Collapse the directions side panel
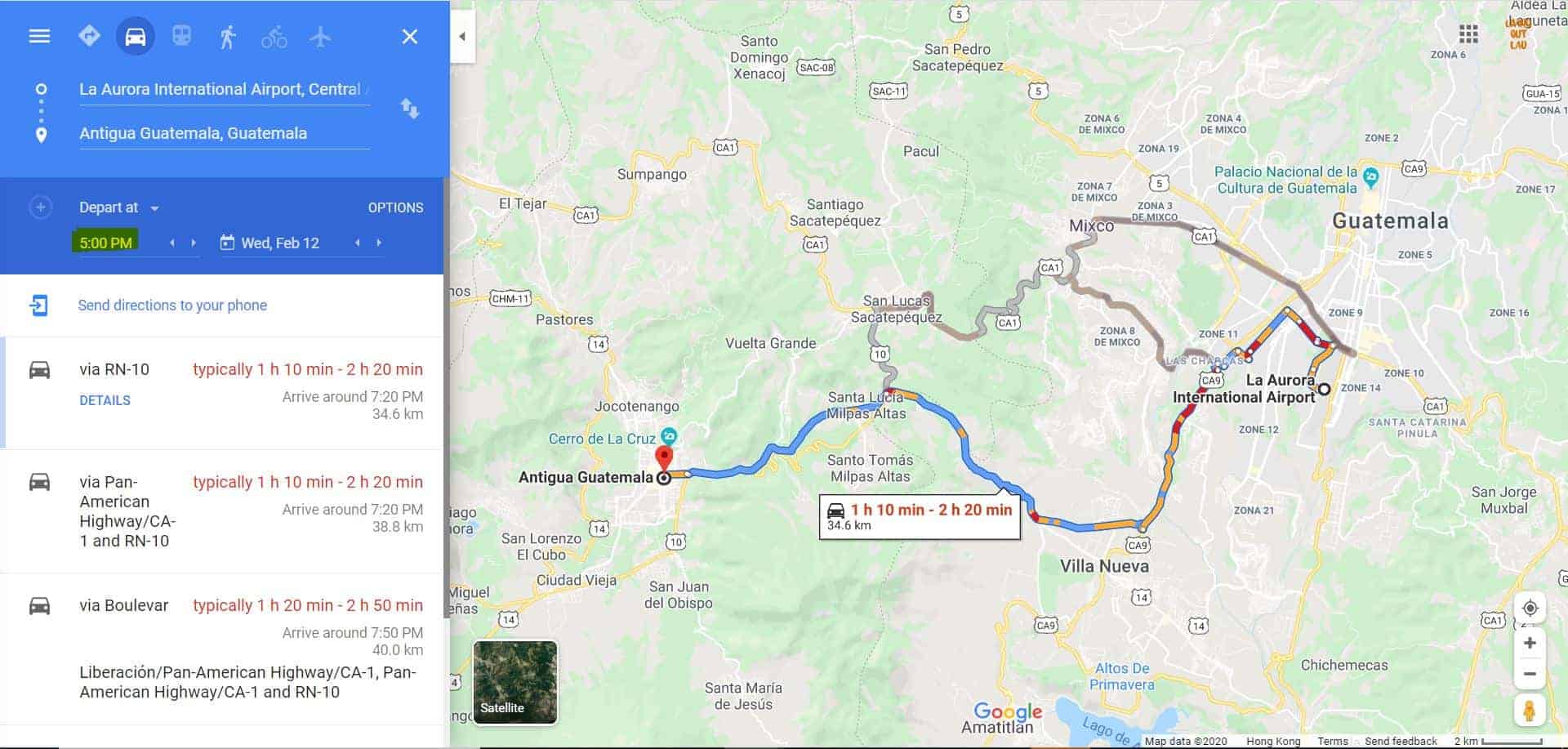The width and height of the screenshot is (1568, 749). (462, 36)
